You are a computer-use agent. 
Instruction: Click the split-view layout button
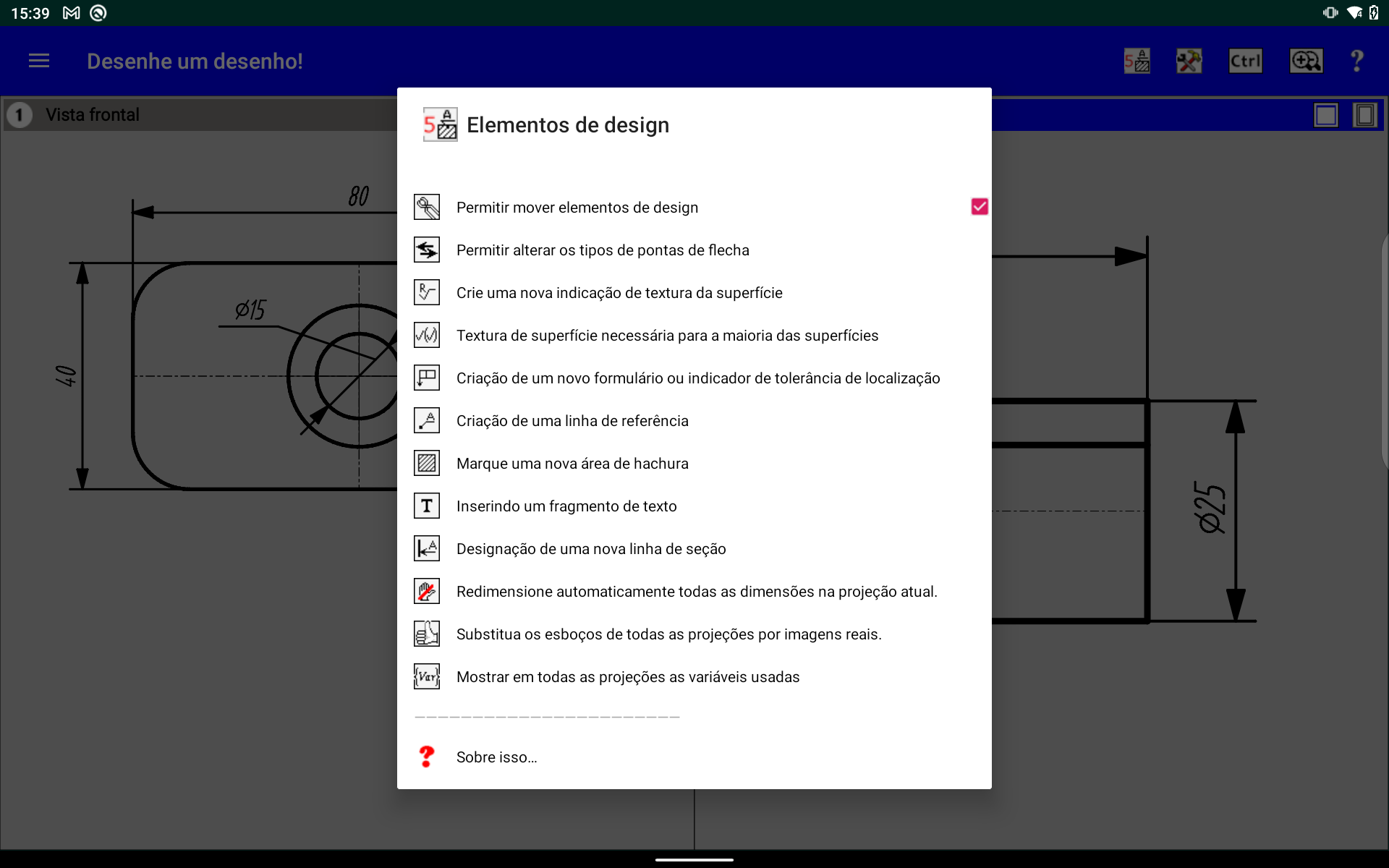point(1364,115)
